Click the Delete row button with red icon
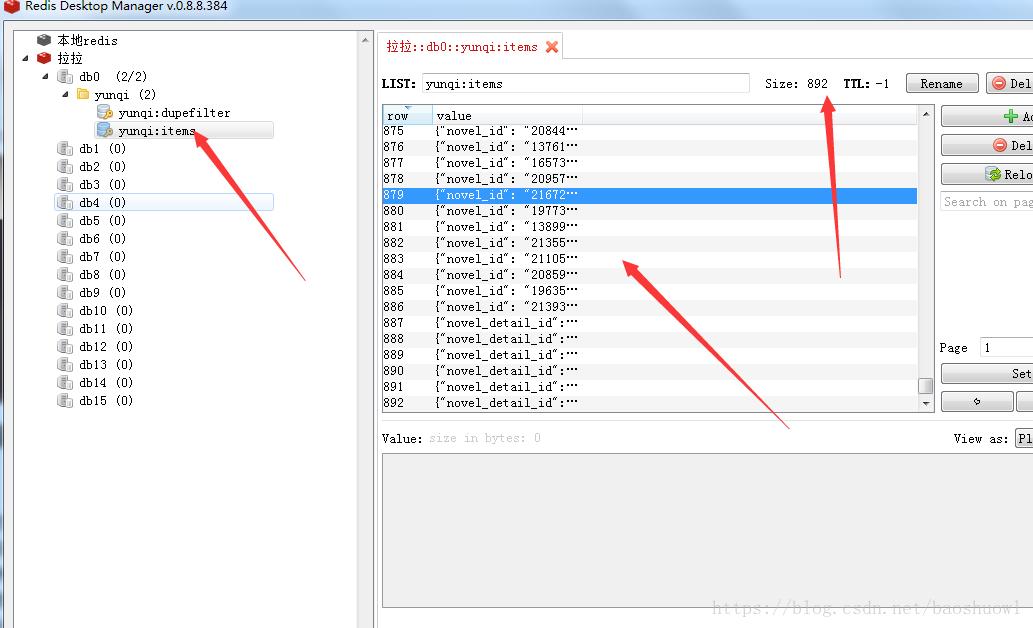The width and height of the screenshot is (1033, 628). [1000, 145]
